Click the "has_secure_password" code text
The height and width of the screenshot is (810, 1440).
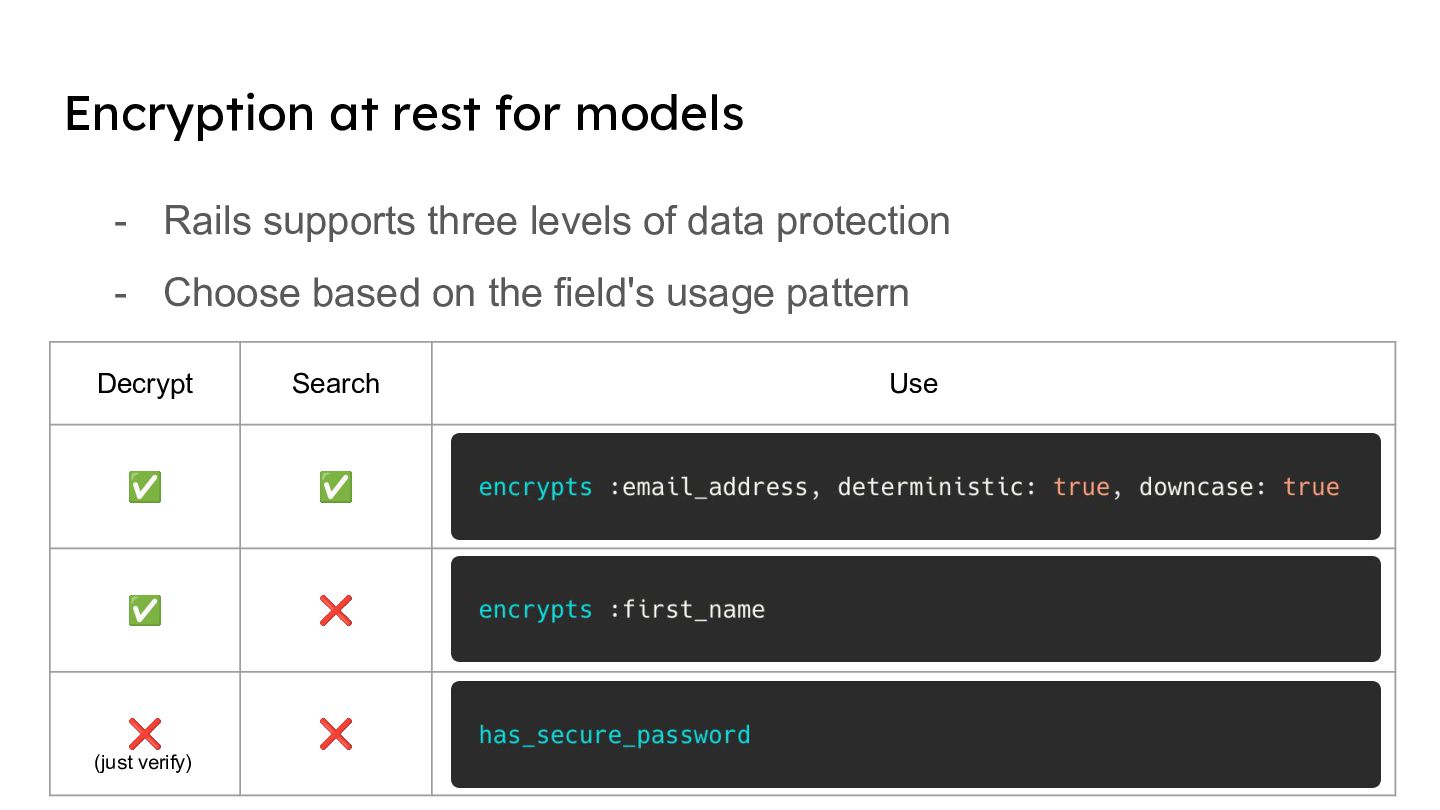coord(614,735)
